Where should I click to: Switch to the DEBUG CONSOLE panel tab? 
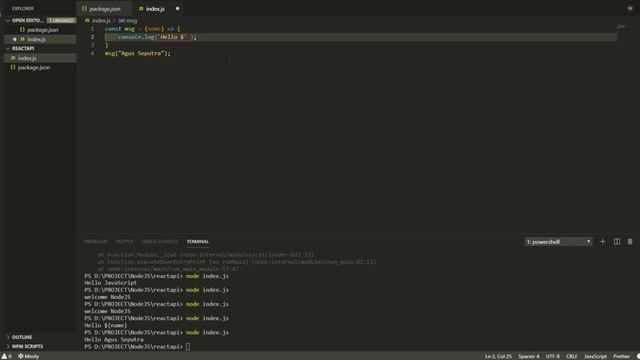(160, 242)
